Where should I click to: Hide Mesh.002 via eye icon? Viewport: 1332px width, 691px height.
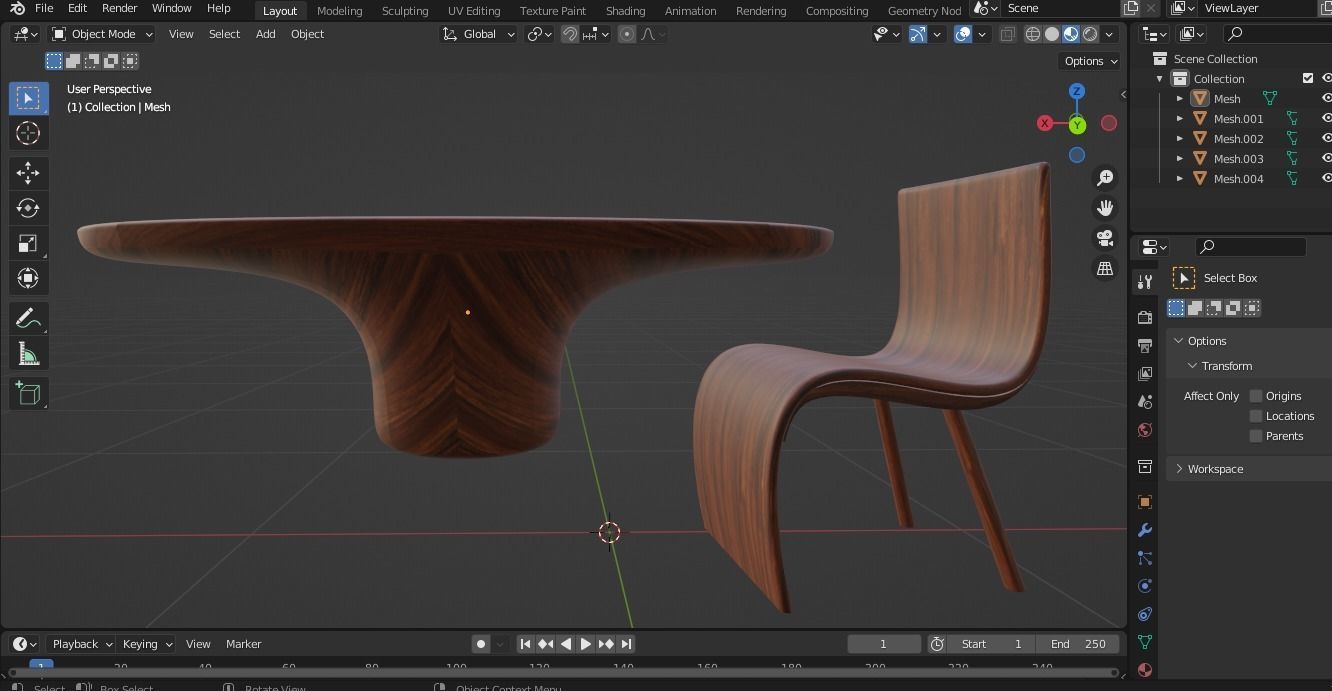tap(1326, 138)
